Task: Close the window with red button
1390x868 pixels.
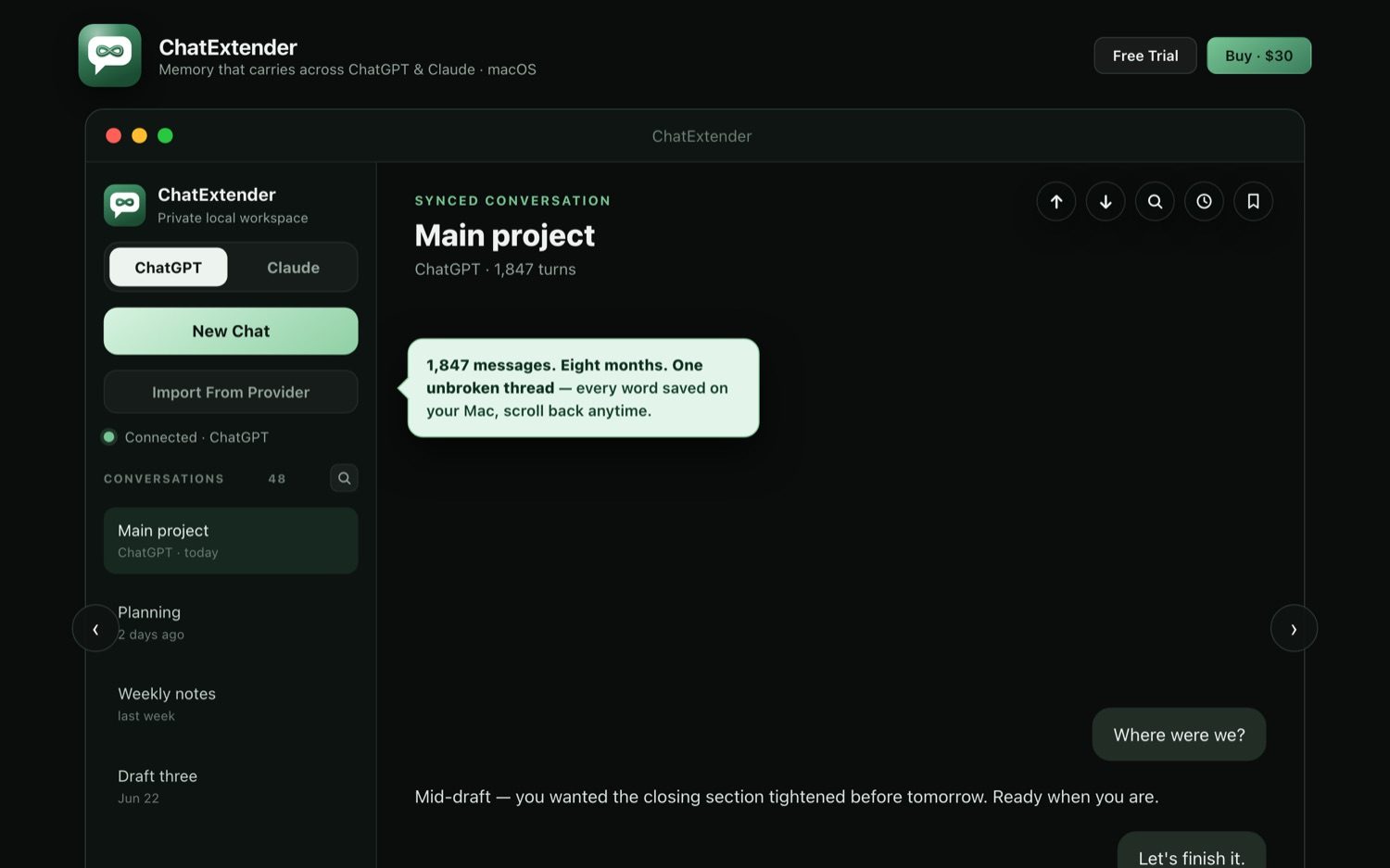Action: pyautogui.click(x=113, y=135)
